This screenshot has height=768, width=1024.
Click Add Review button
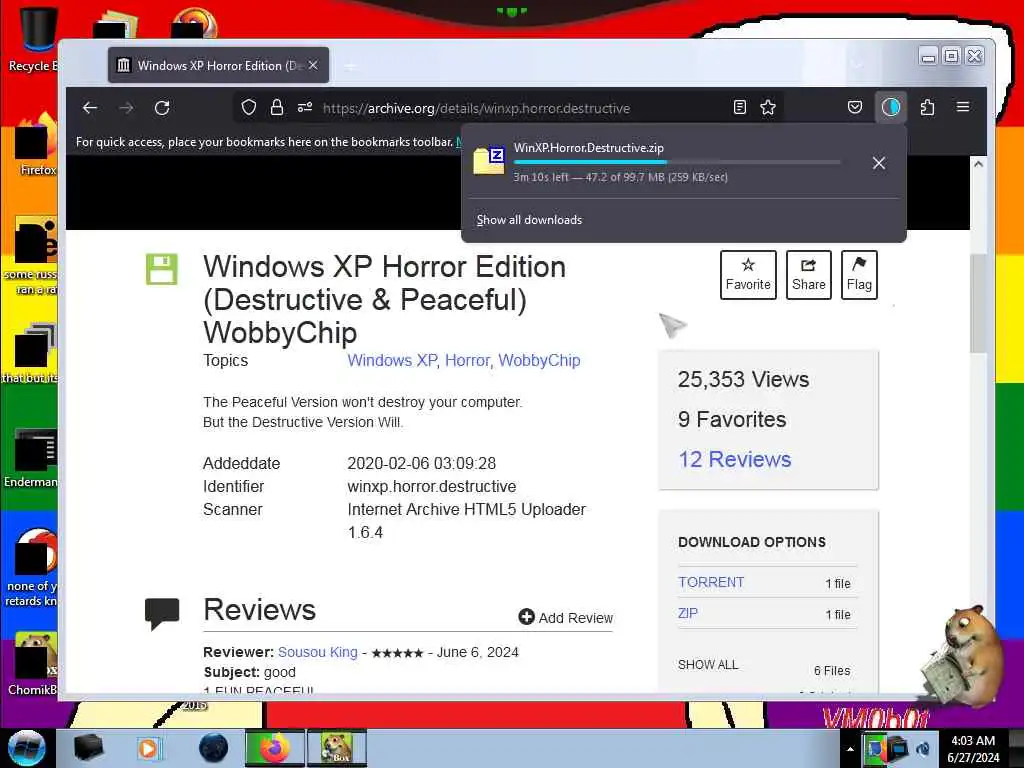pyautogui.click(x=566, y=617)
